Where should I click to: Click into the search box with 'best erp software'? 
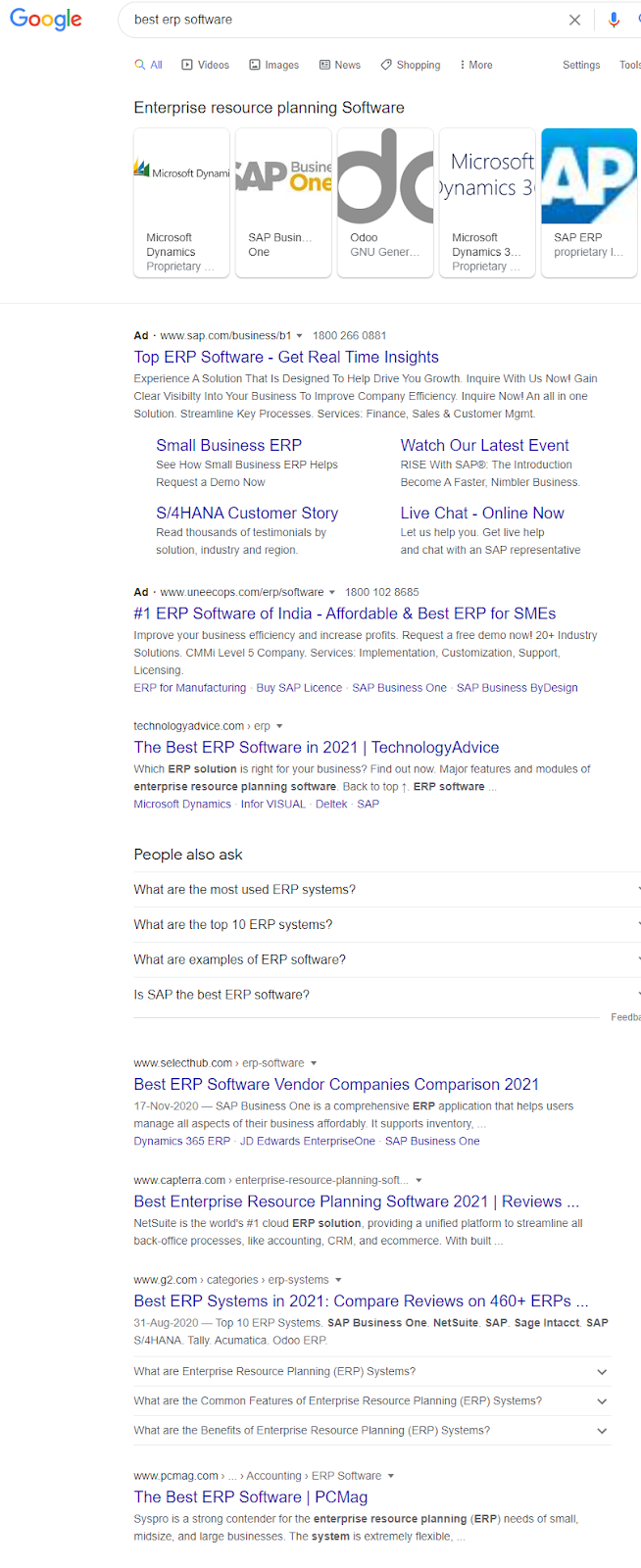pos(343,20)
